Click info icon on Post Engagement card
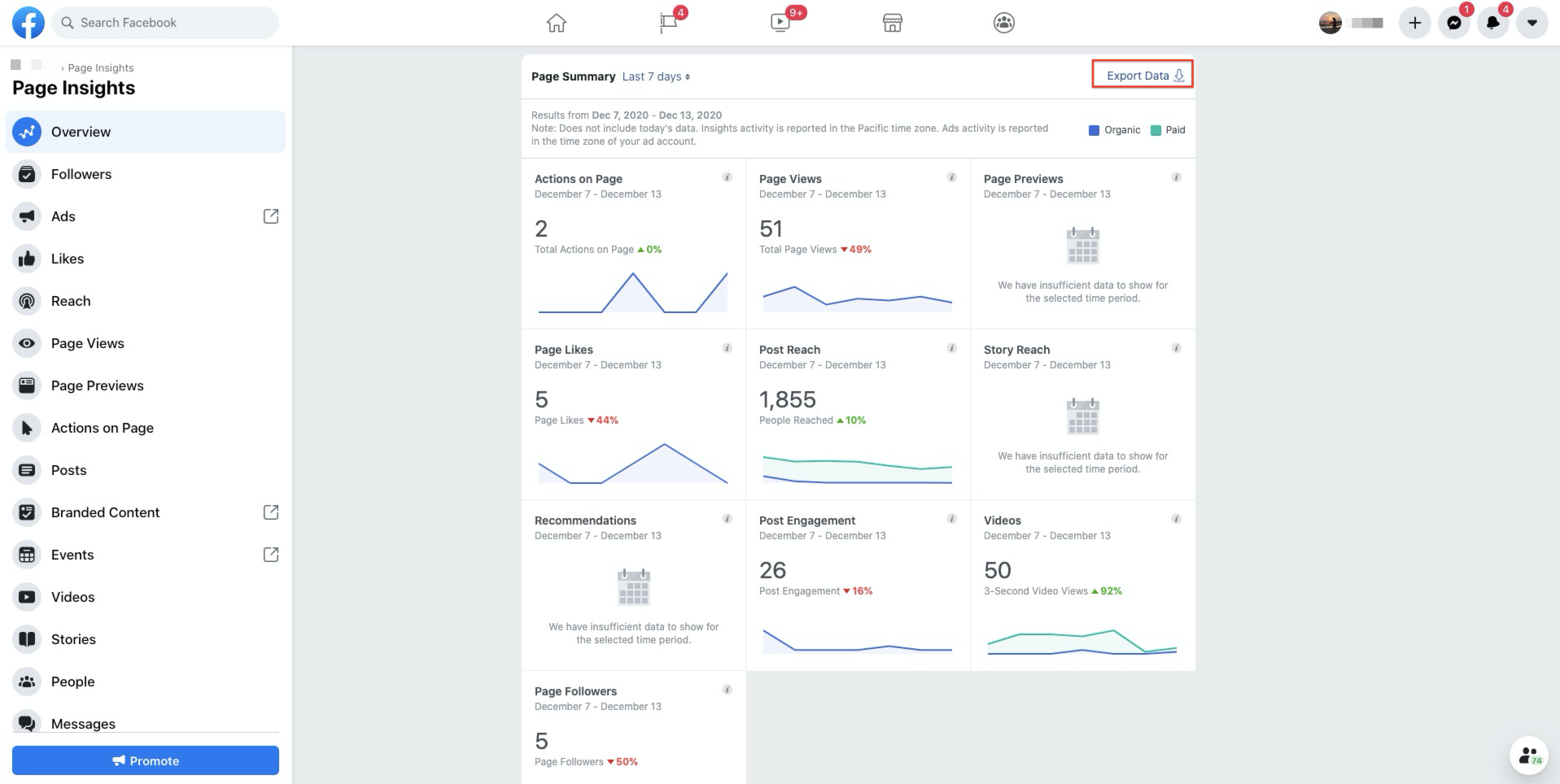 click(x=952, y=519)
